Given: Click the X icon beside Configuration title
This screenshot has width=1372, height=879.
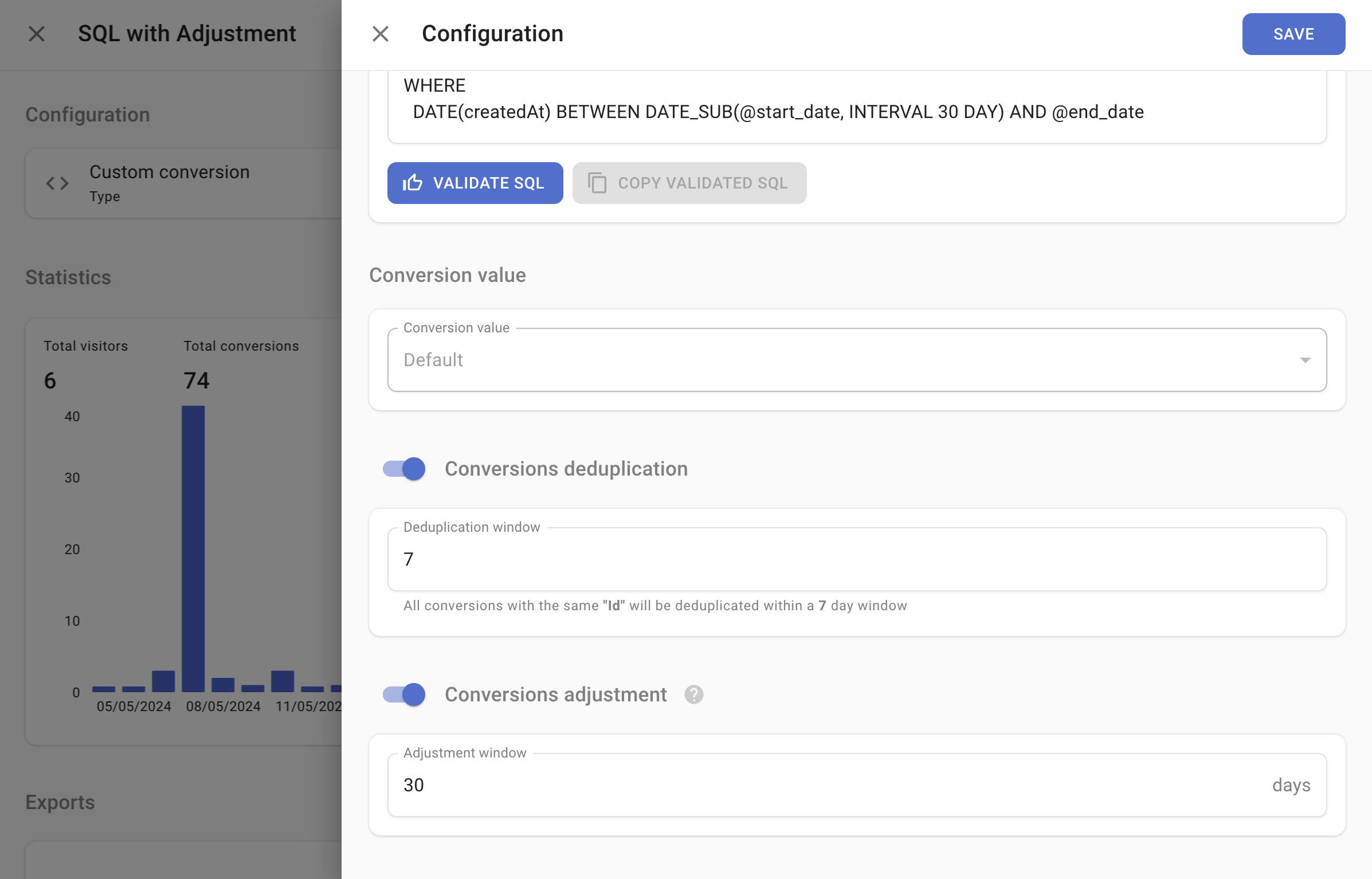Looking at the screenshot, I should point(380,34).
